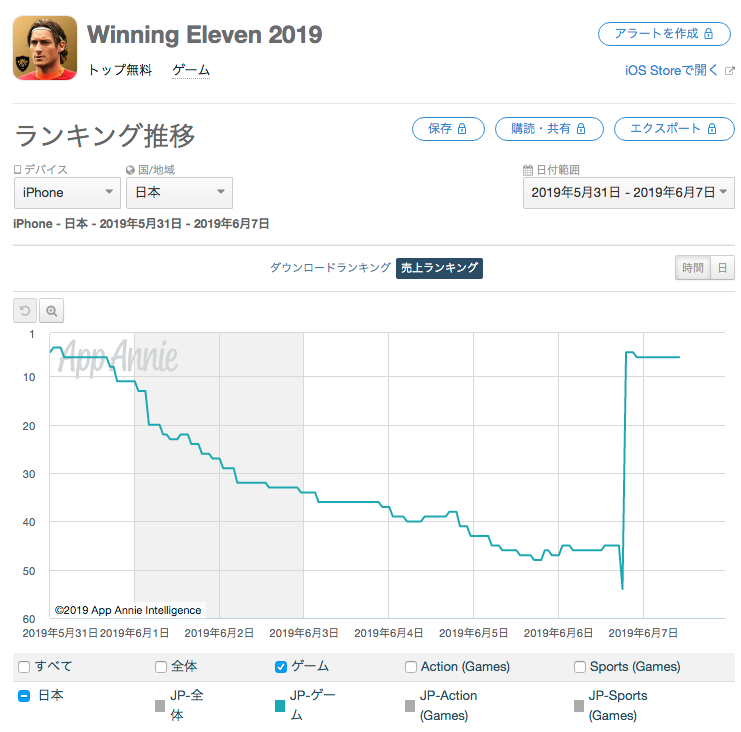Click the globe icon beside 国/地域
741x732 pixels.
coord(130,170)
